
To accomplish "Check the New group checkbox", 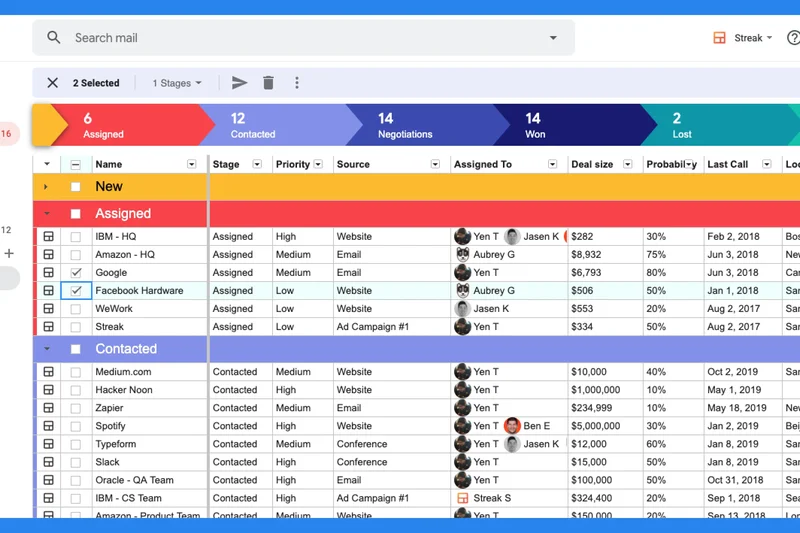I will [x=76, y=187].
